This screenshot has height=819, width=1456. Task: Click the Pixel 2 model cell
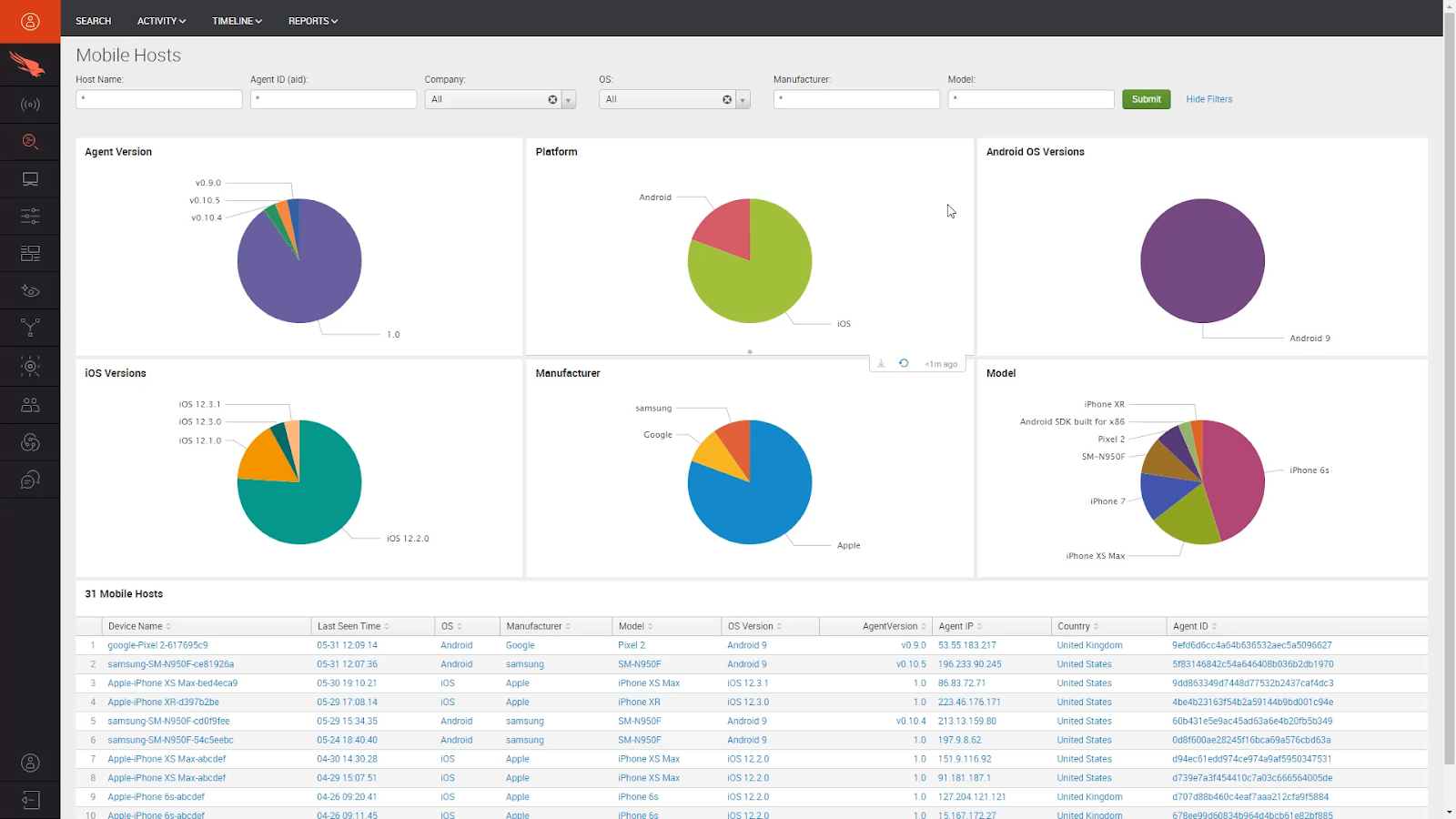(632, 645)
